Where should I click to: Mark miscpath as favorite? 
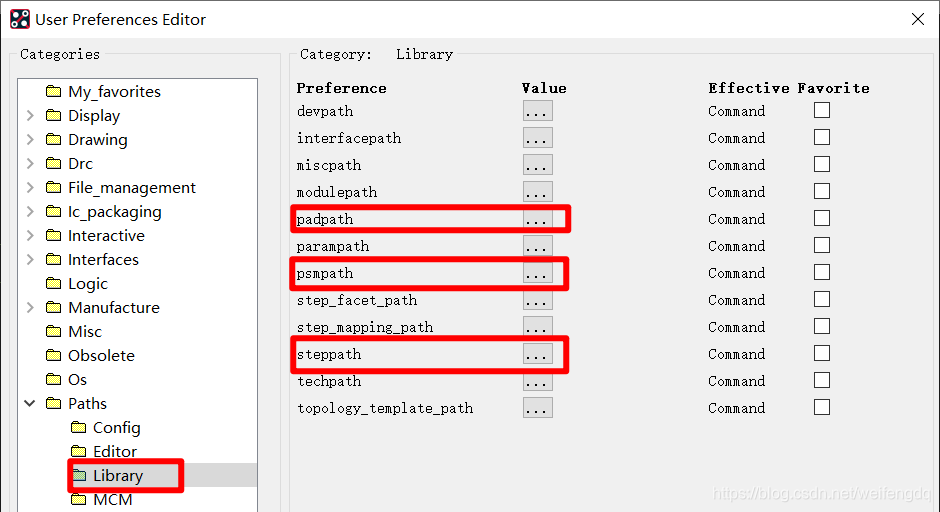[x=822, y=164]
